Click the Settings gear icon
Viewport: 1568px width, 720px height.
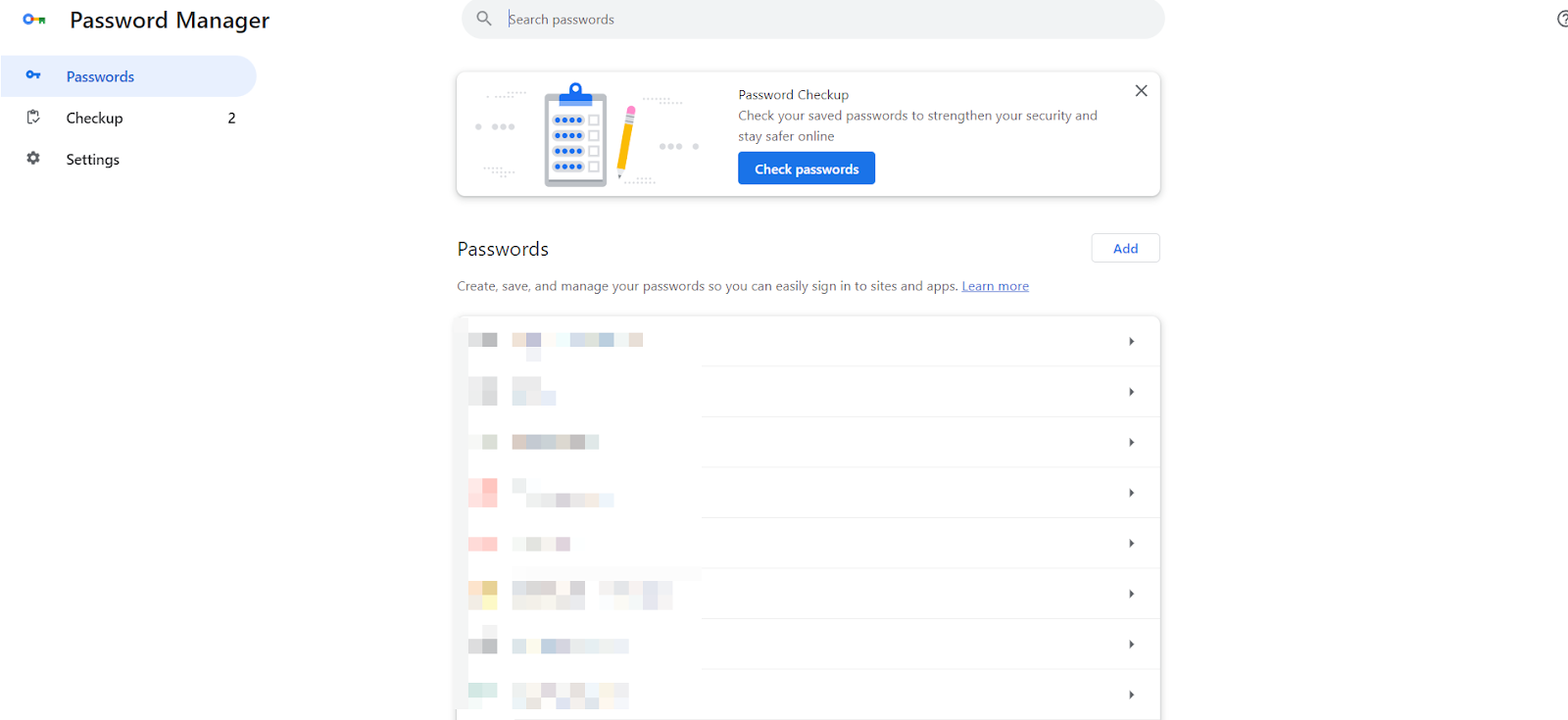(x=33, y=159)
